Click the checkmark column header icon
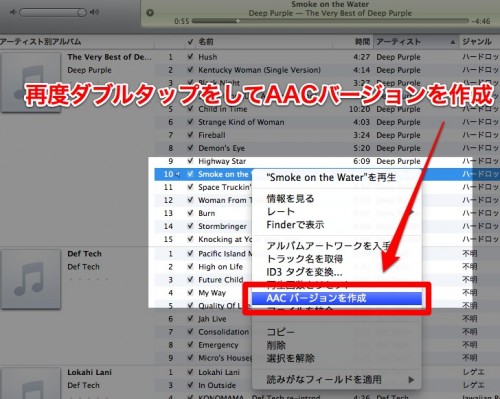 coord(190,42)
